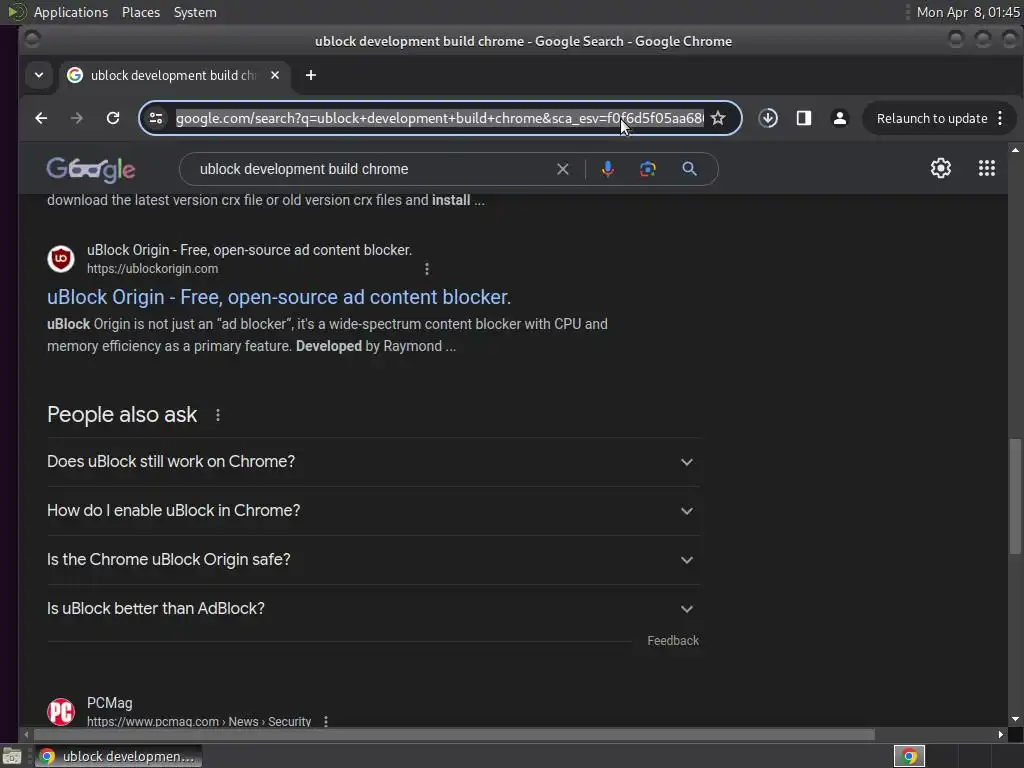Viewport: 1024px width, 768px height.
Task: Click the vertical scrollbar thumb
Action: 1015,496
